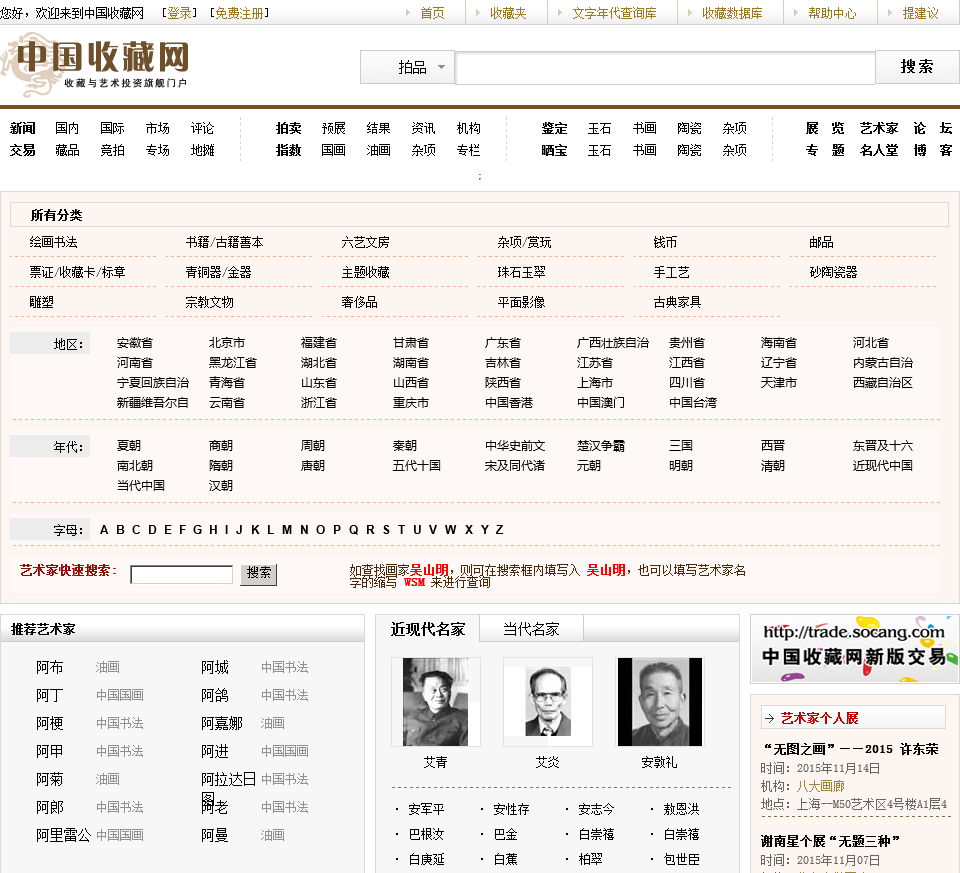Select the 宗教文物 category
The width and height of the screenshot is (960, 873).
[x=209, y=302]
